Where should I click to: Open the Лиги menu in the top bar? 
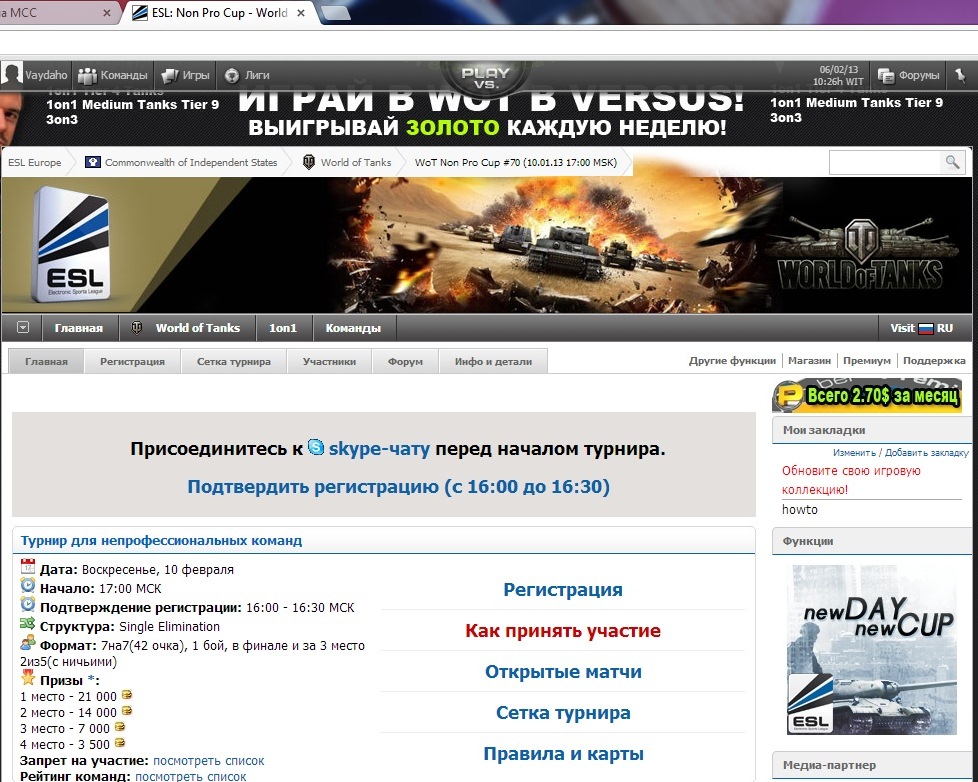pos(247,75)
